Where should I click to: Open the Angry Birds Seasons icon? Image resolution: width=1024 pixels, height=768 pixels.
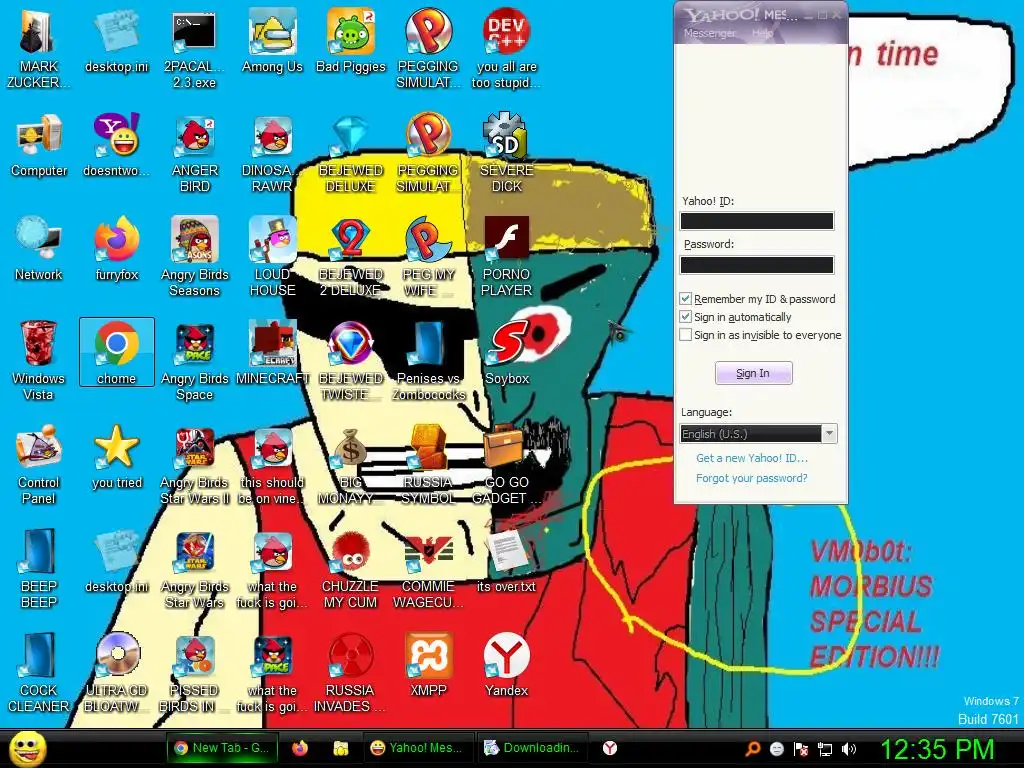(194, 255)
